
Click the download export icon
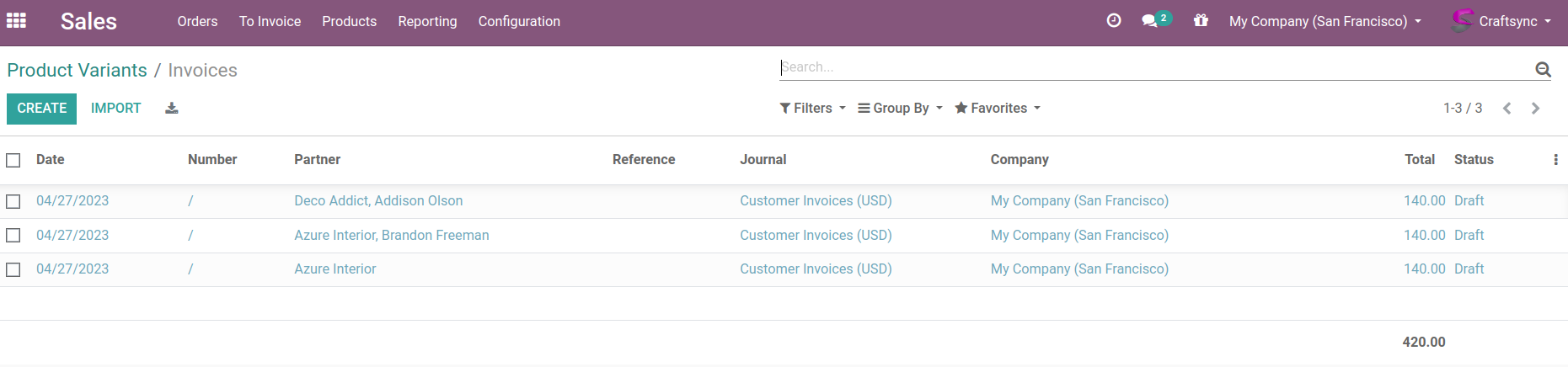172,109
